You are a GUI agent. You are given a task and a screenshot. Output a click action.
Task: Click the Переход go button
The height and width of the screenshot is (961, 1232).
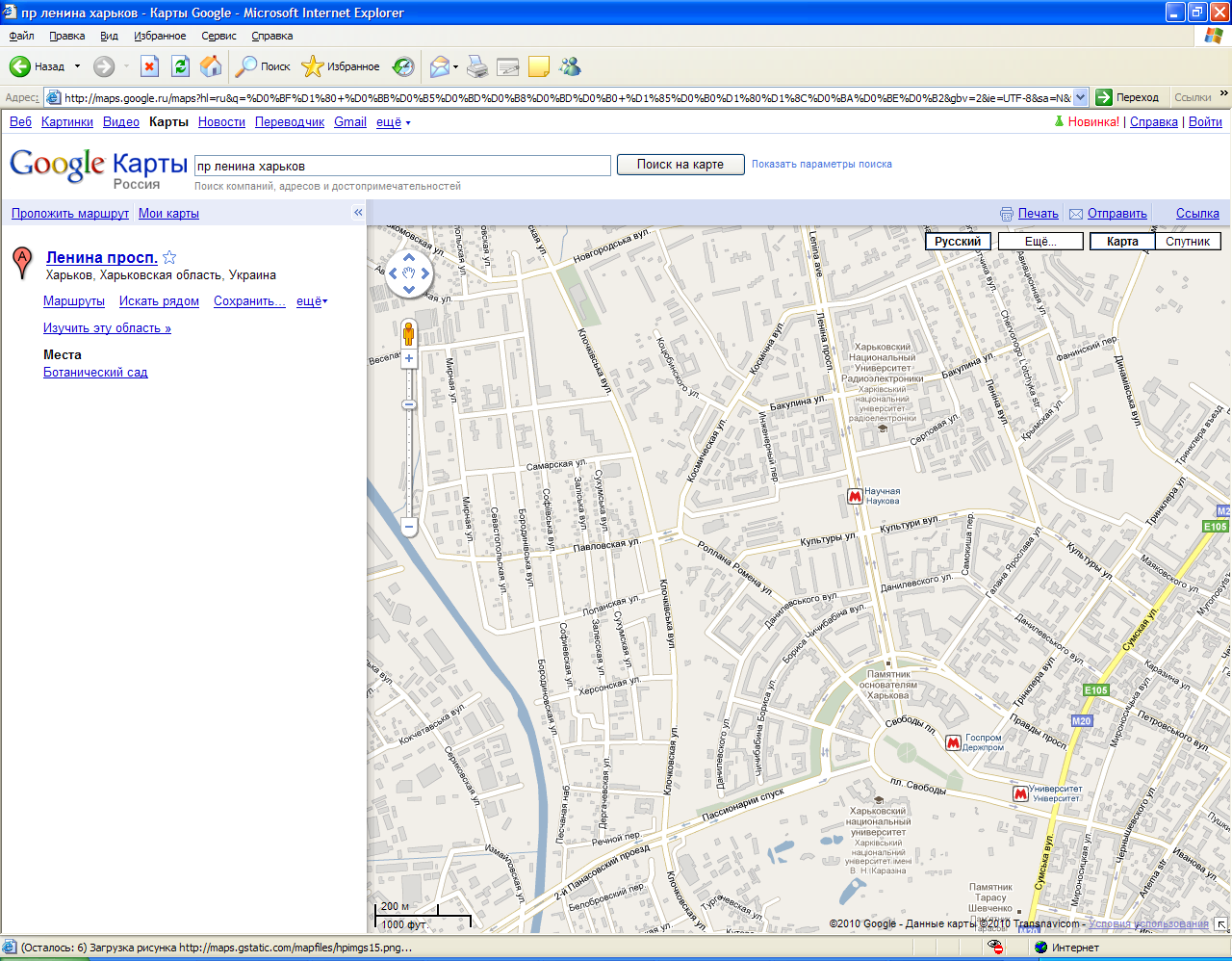tap(1128, 97)
